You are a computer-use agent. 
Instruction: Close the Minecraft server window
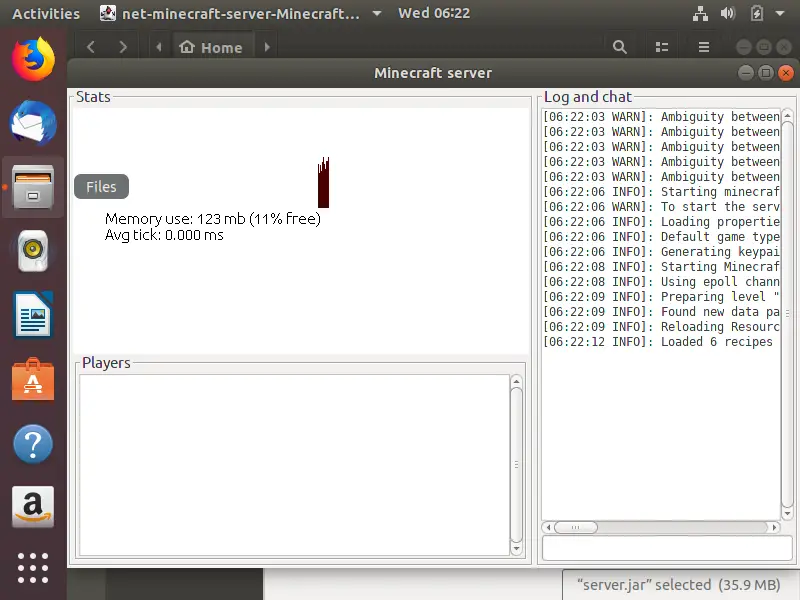pos(786,73)
